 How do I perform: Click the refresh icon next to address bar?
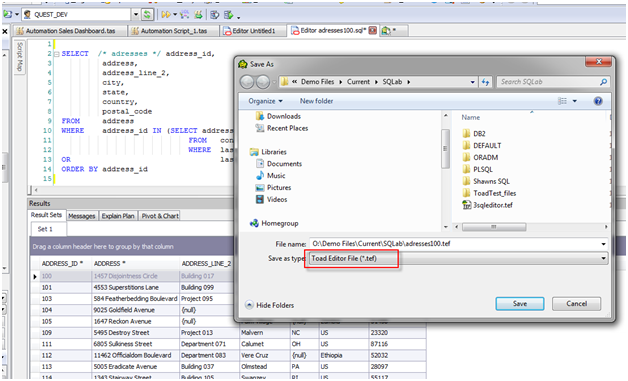485,82
